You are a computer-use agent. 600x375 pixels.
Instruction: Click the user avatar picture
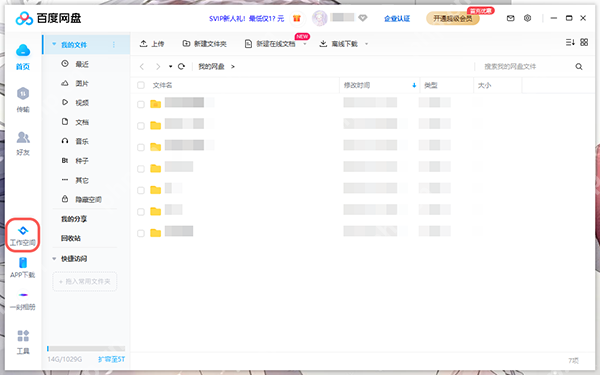click(320, 18)
